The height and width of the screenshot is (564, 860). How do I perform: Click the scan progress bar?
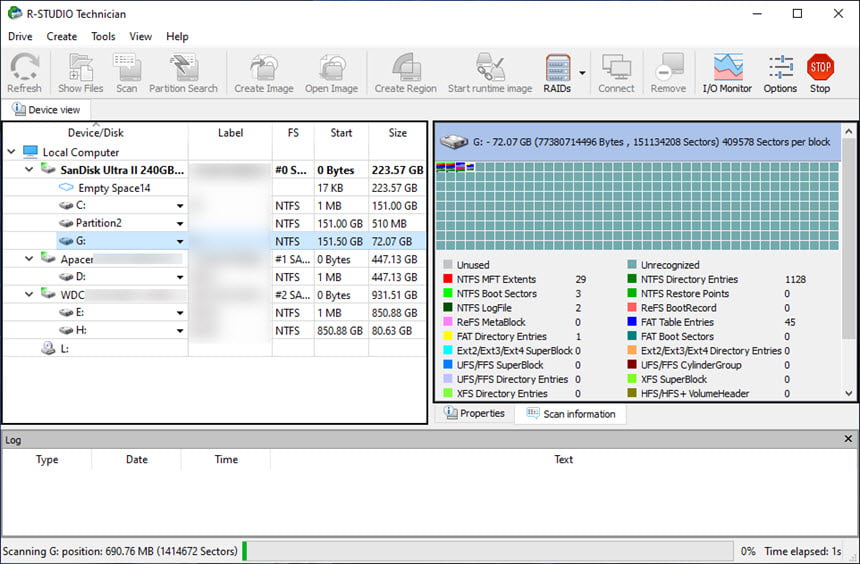coord(488,551)
